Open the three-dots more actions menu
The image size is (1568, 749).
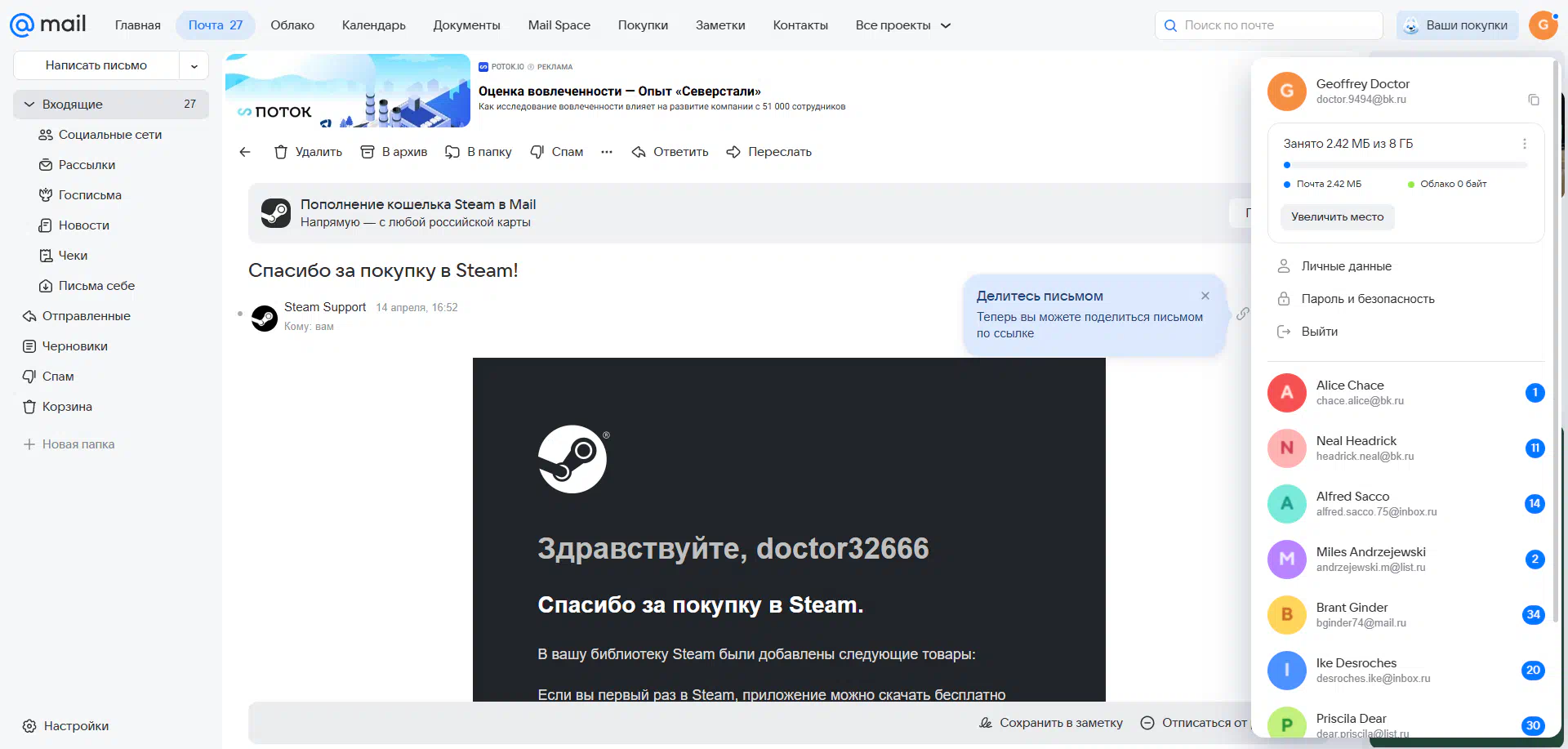pos(607,152)
